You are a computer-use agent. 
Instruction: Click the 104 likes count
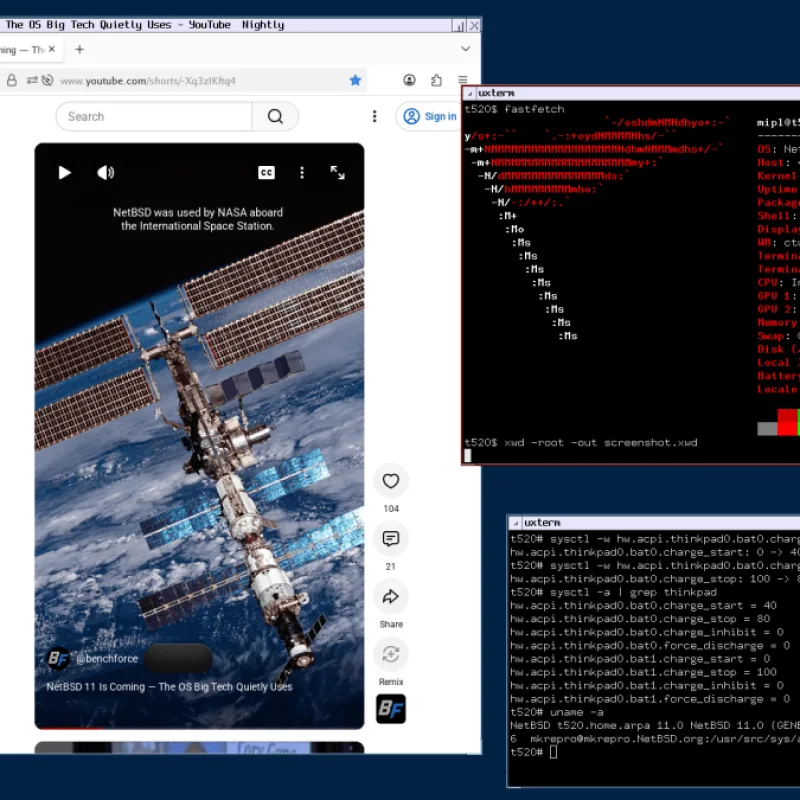click(x=391, y=509)
